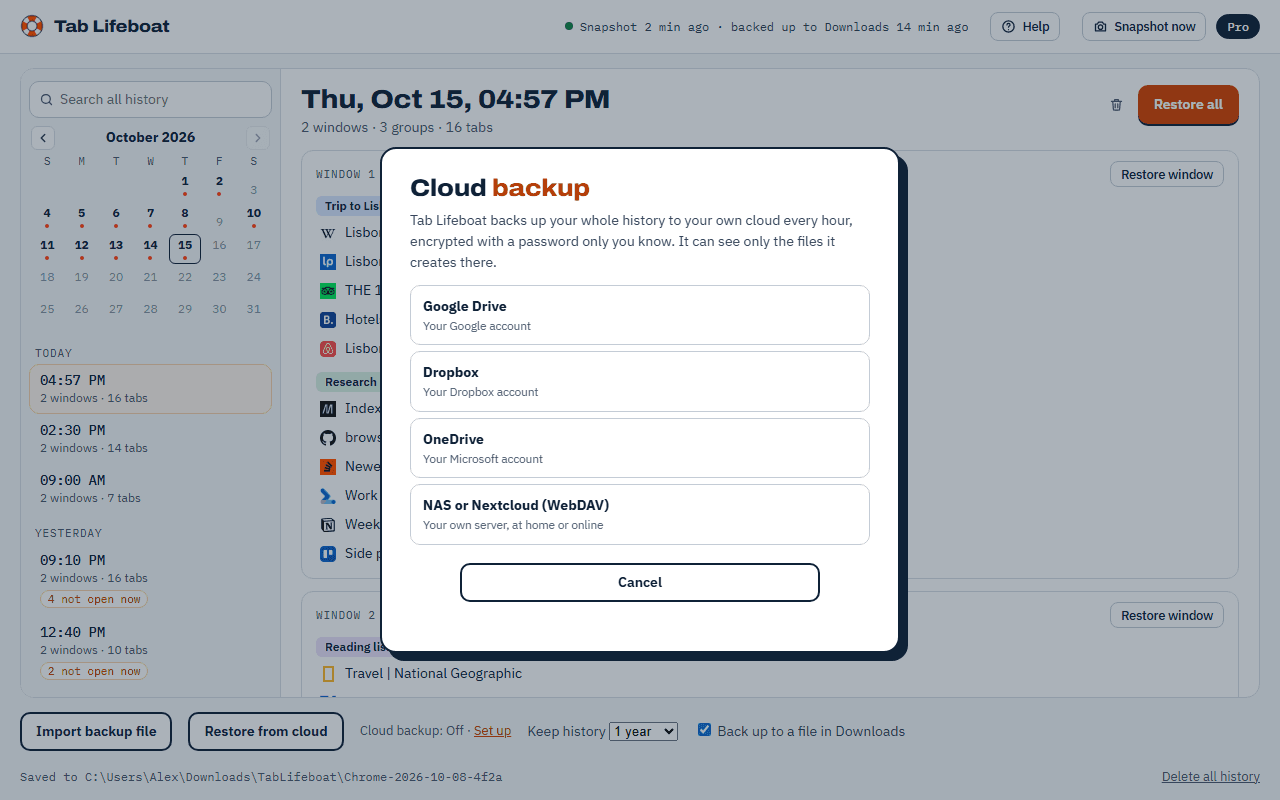Click the Booking.com B favicon
This screenshot has height=800, width=1280.
327,319
